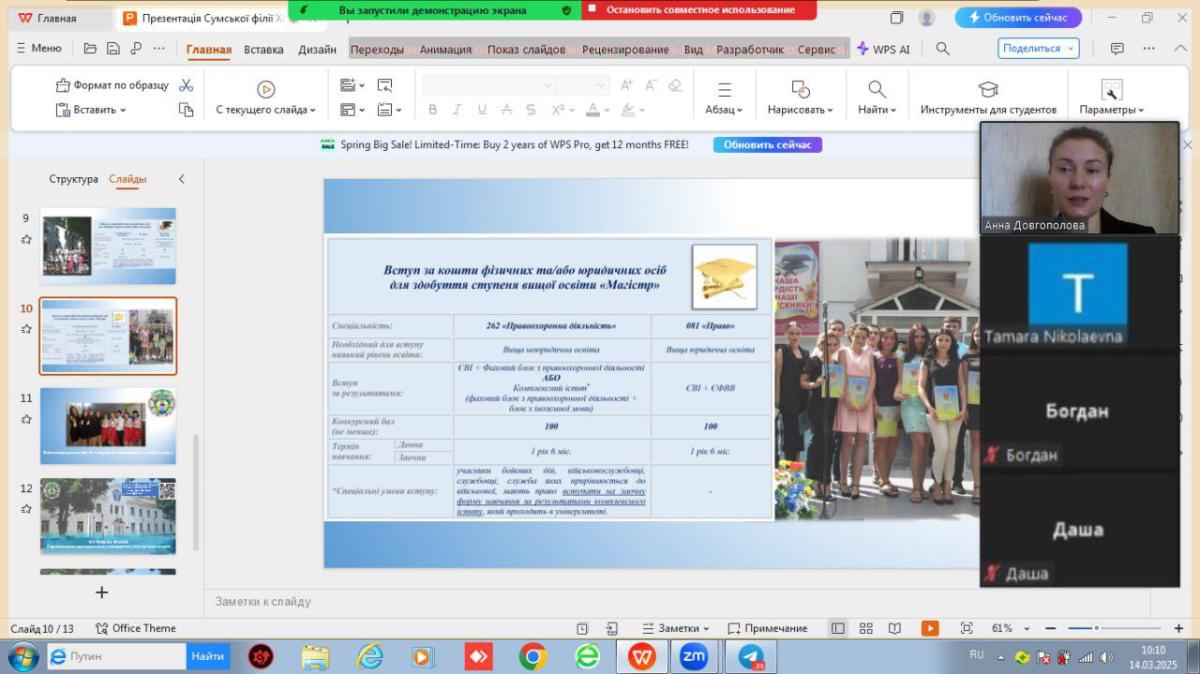Start slideshow with the play icon

pos(265,89)
